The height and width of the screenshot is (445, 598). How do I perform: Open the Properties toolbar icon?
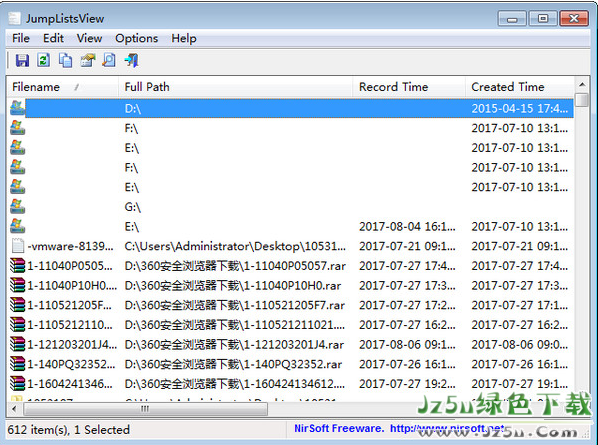pyautogui.click(x=88, y=60)
